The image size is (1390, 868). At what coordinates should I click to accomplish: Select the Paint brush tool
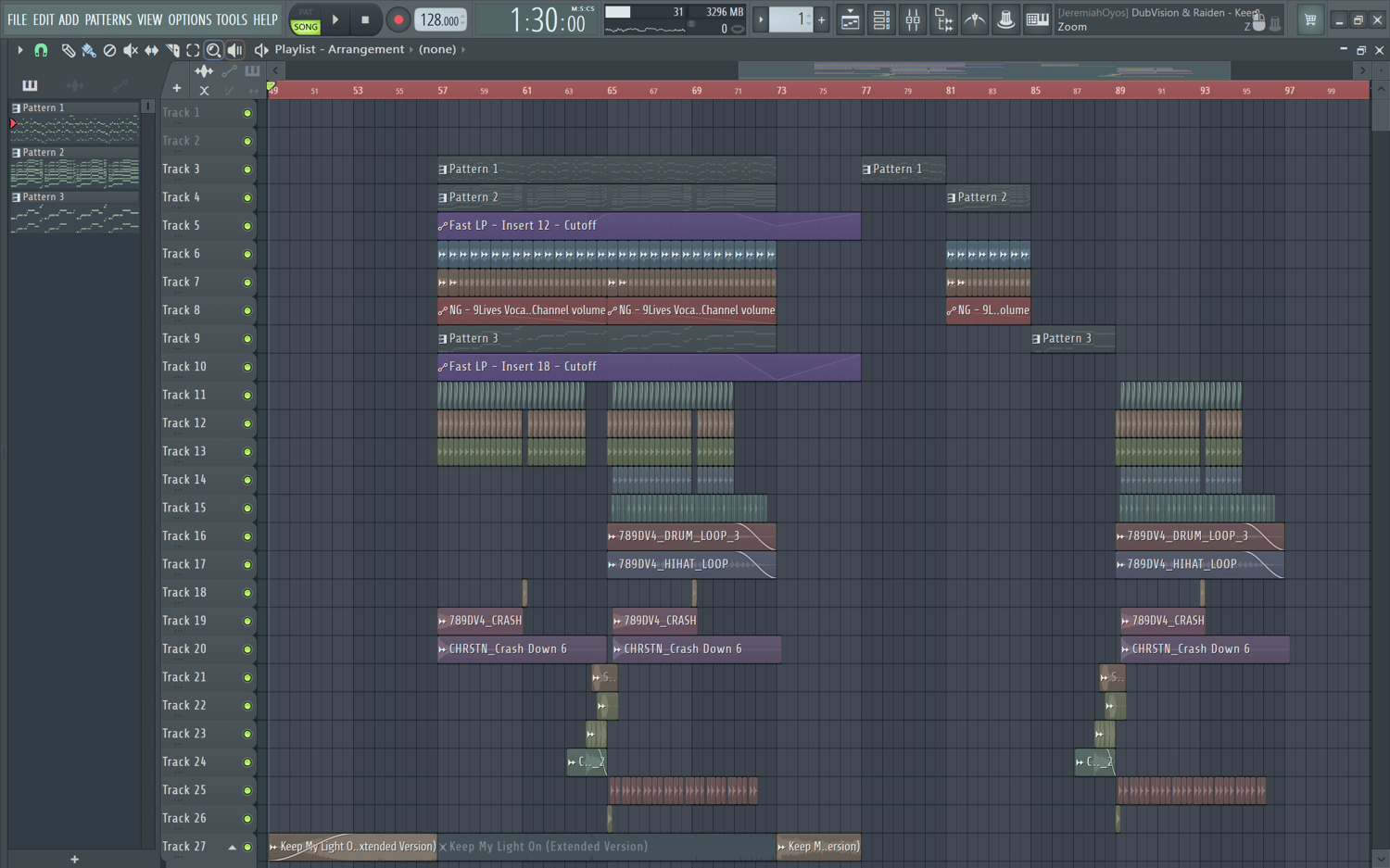pos(88,50)
